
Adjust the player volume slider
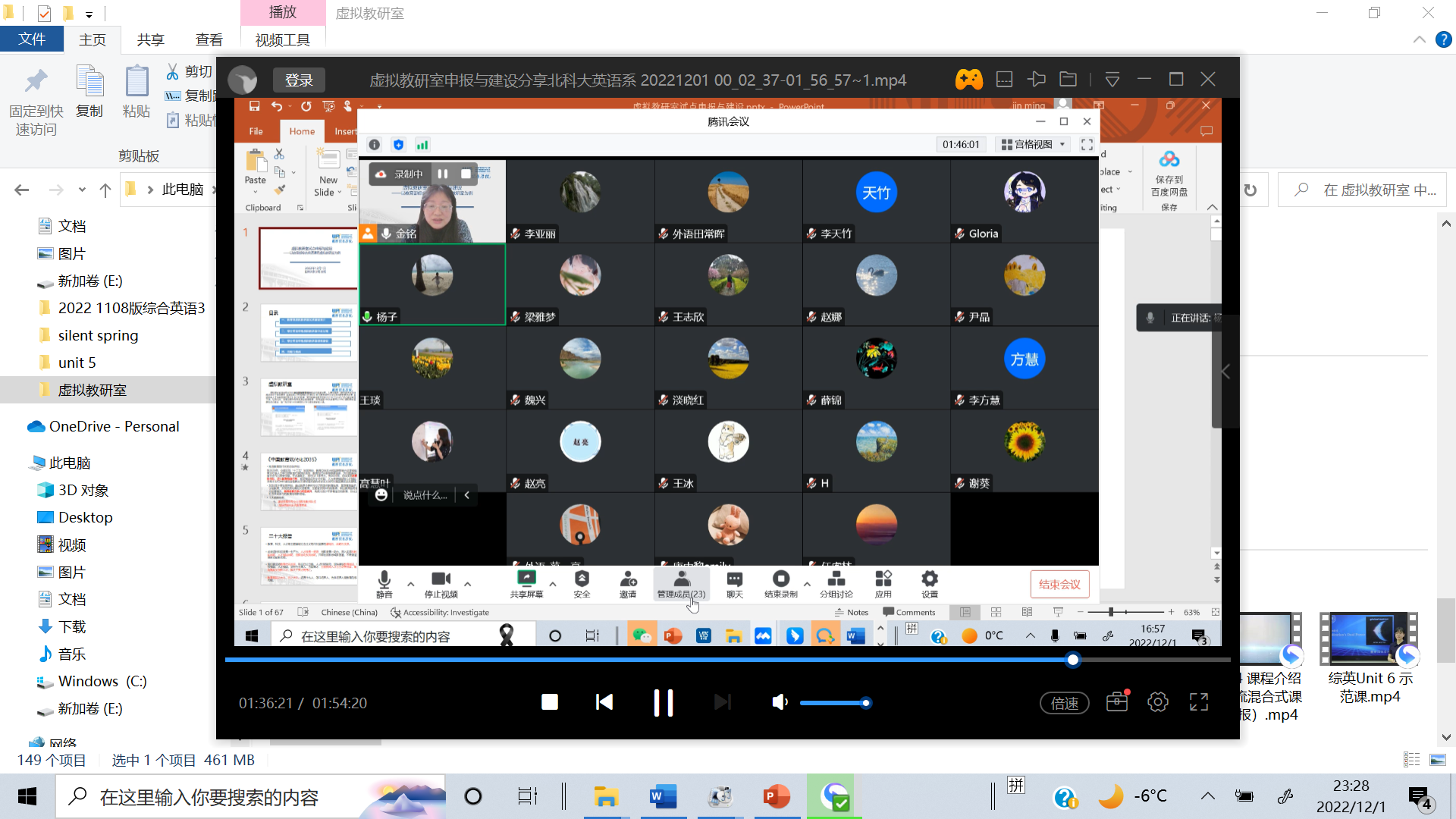(x=865, y=703)
